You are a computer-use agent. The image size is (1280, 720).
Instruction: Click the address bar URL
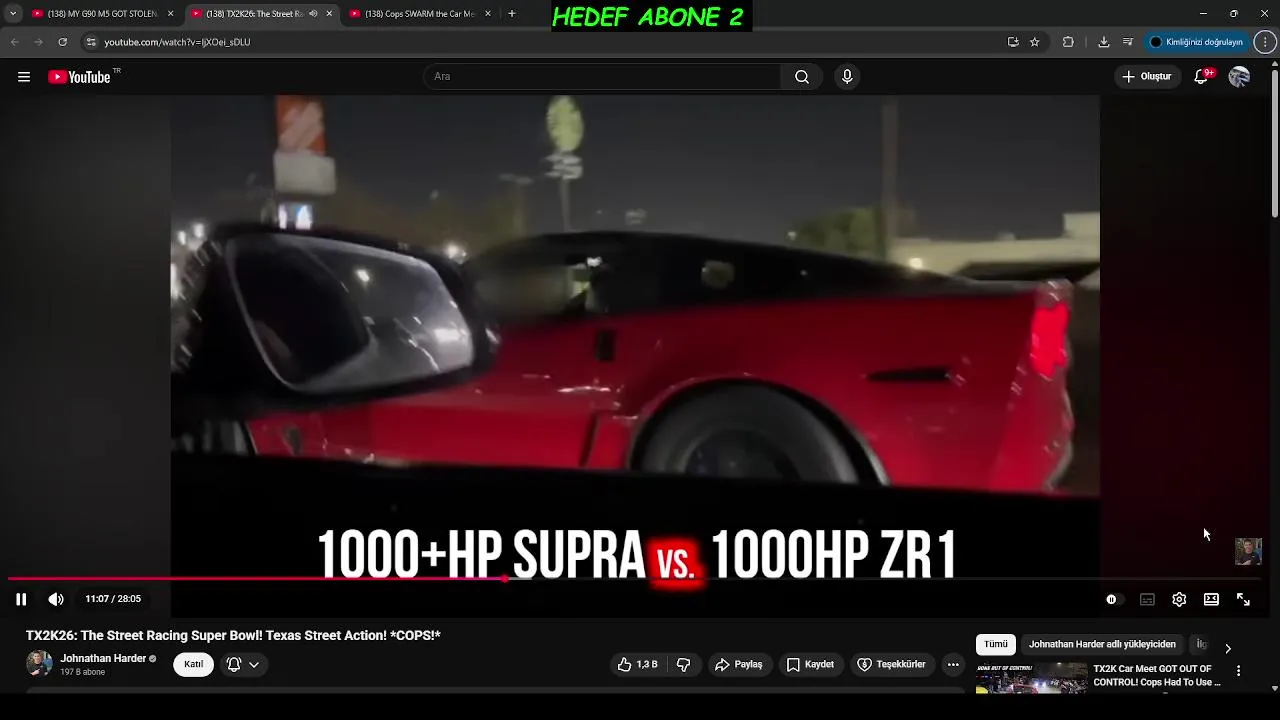point(177,42)
